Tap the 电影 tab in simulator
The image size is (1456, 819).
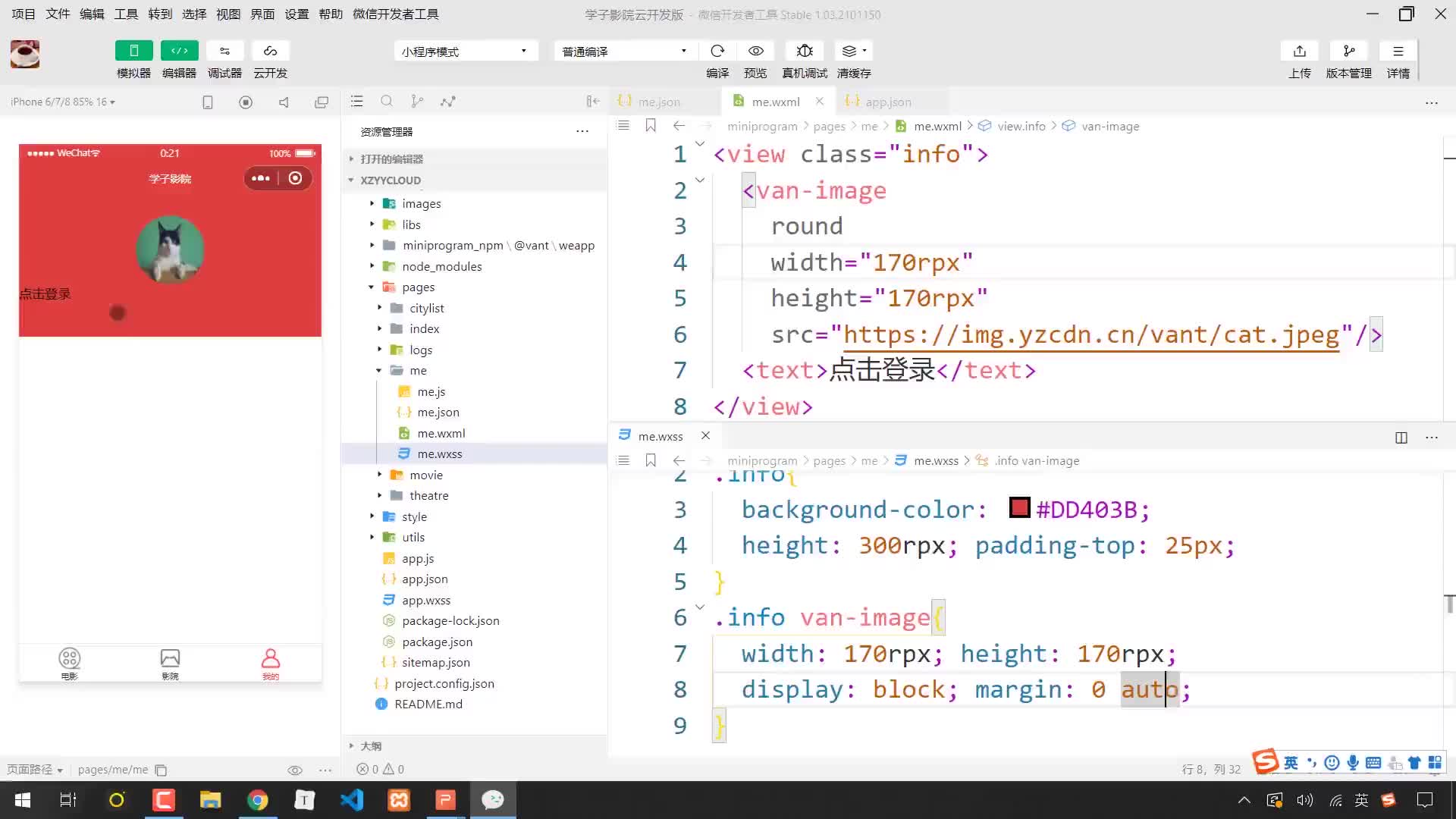[69, 664]
